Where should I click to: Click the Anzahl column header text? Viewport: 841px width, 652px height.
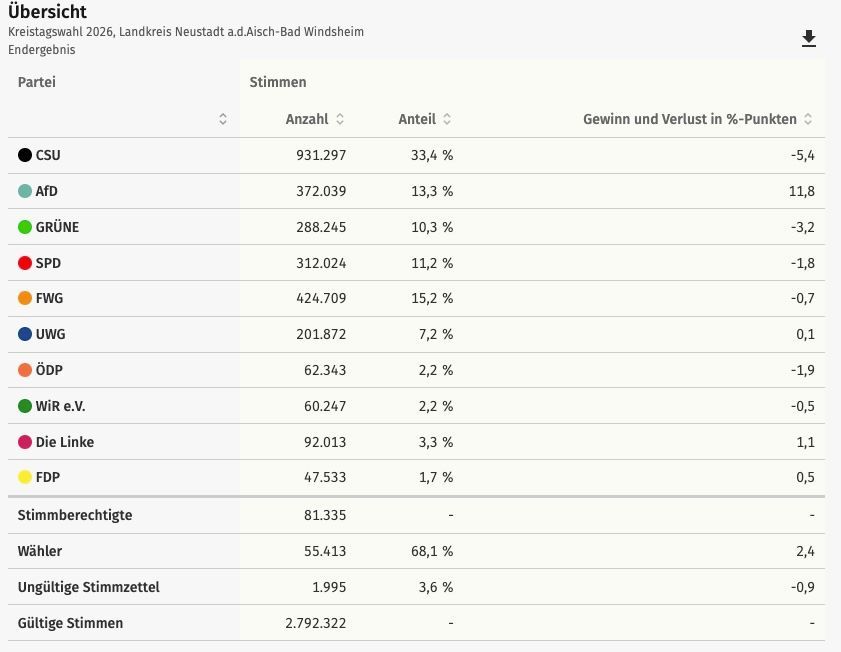point(307,119)
